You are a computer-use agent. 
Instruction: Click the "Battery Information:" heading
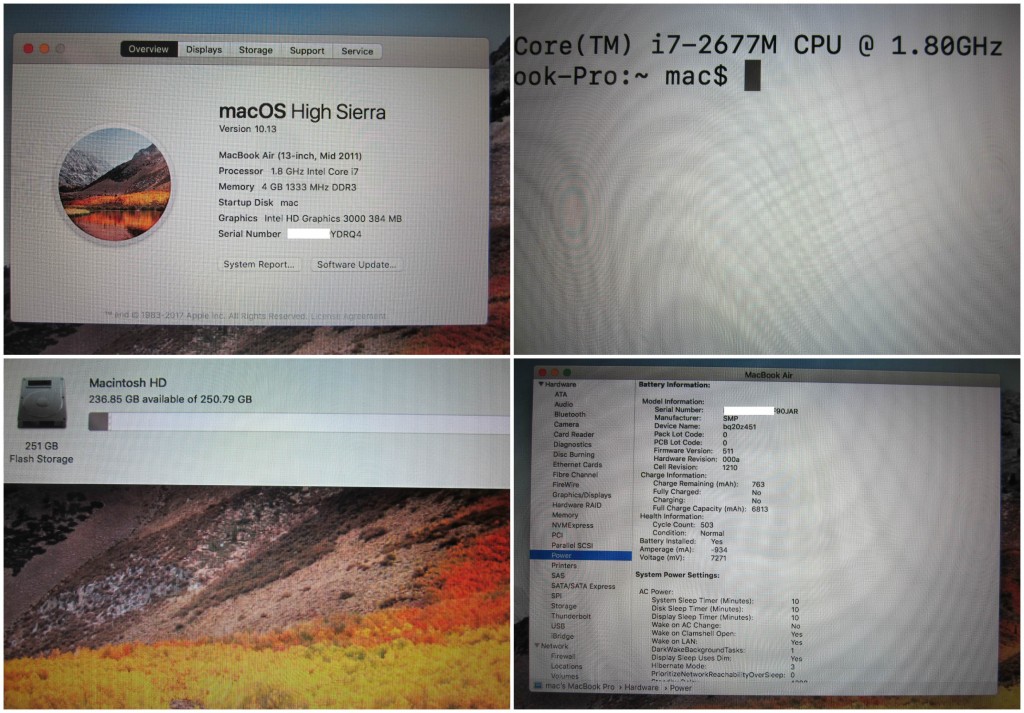pos(674,385)
